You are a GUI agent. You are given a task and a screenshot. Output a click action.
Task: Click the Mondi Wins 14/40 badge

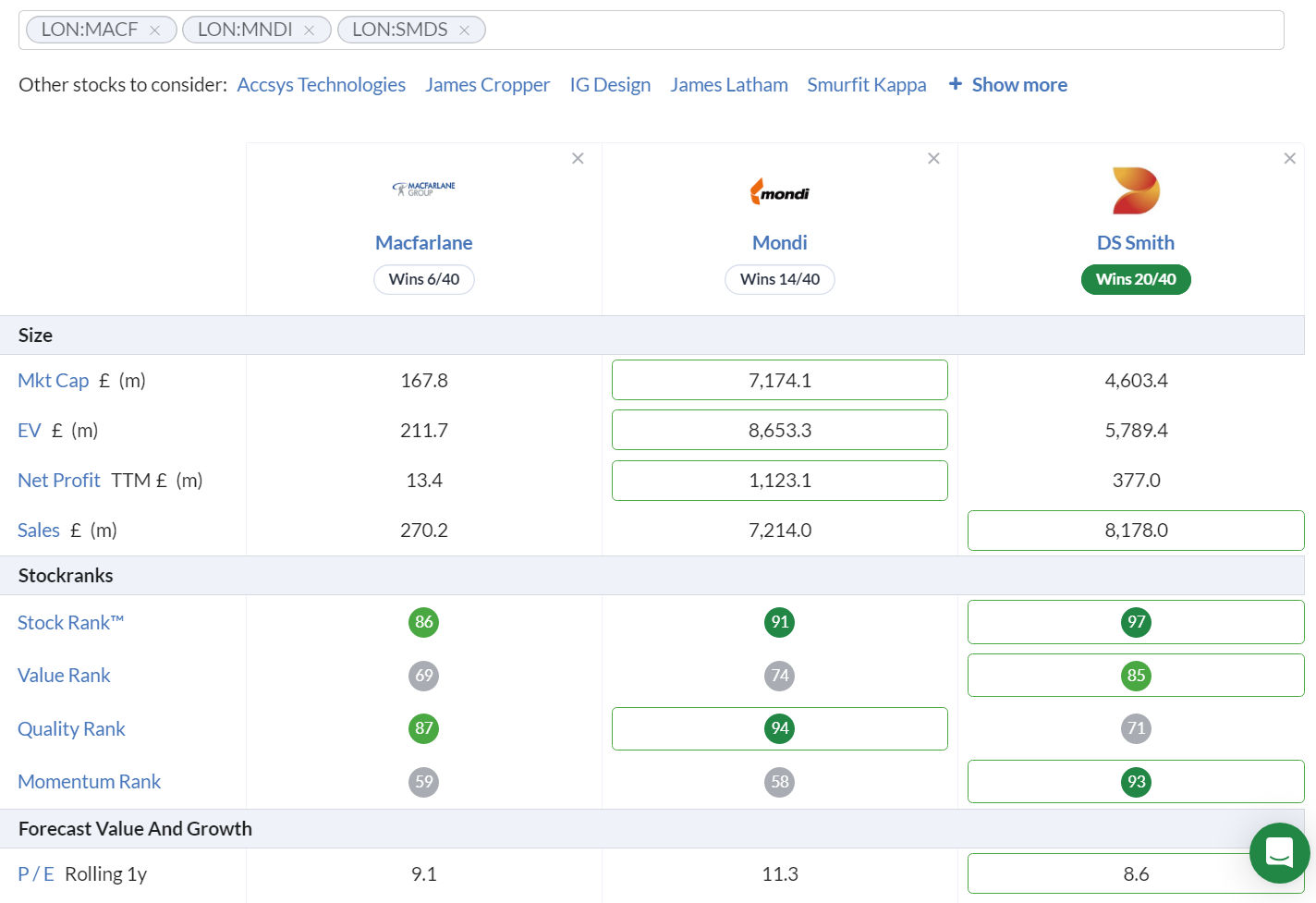point(779,279)
